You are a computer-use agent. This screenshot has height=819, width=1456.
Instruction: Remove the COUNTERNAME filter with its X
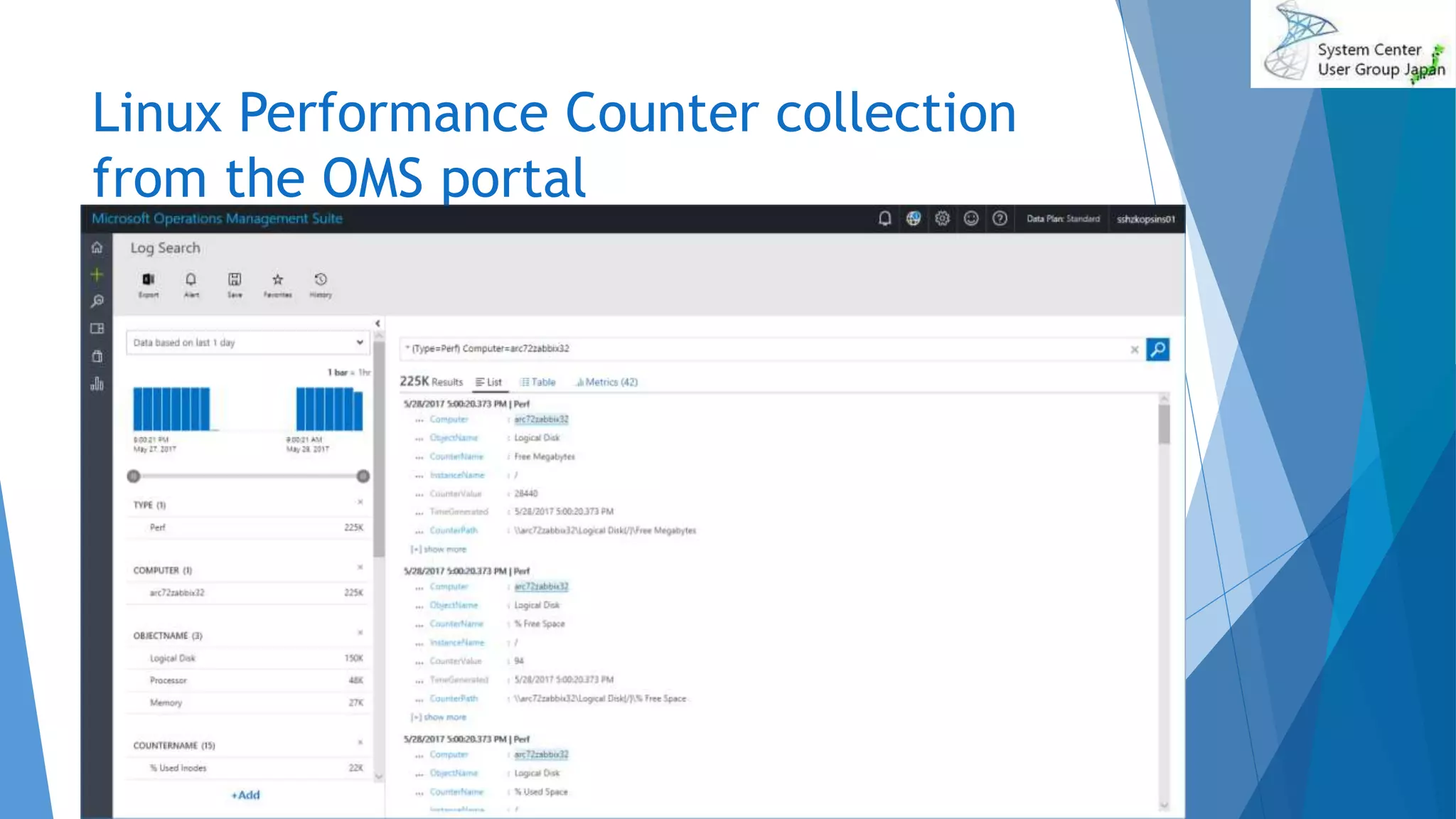click(360, 742)
